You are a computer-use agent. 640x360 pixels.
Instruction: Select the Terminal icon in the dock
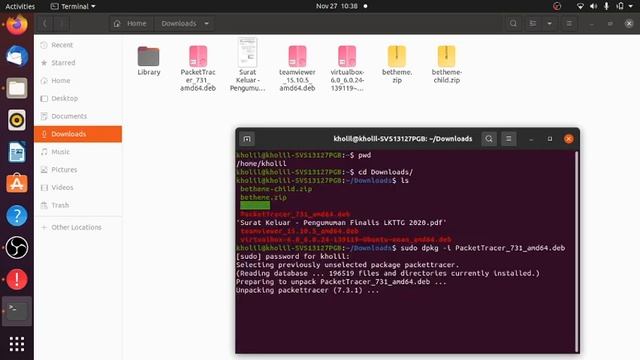pos(17,311)
